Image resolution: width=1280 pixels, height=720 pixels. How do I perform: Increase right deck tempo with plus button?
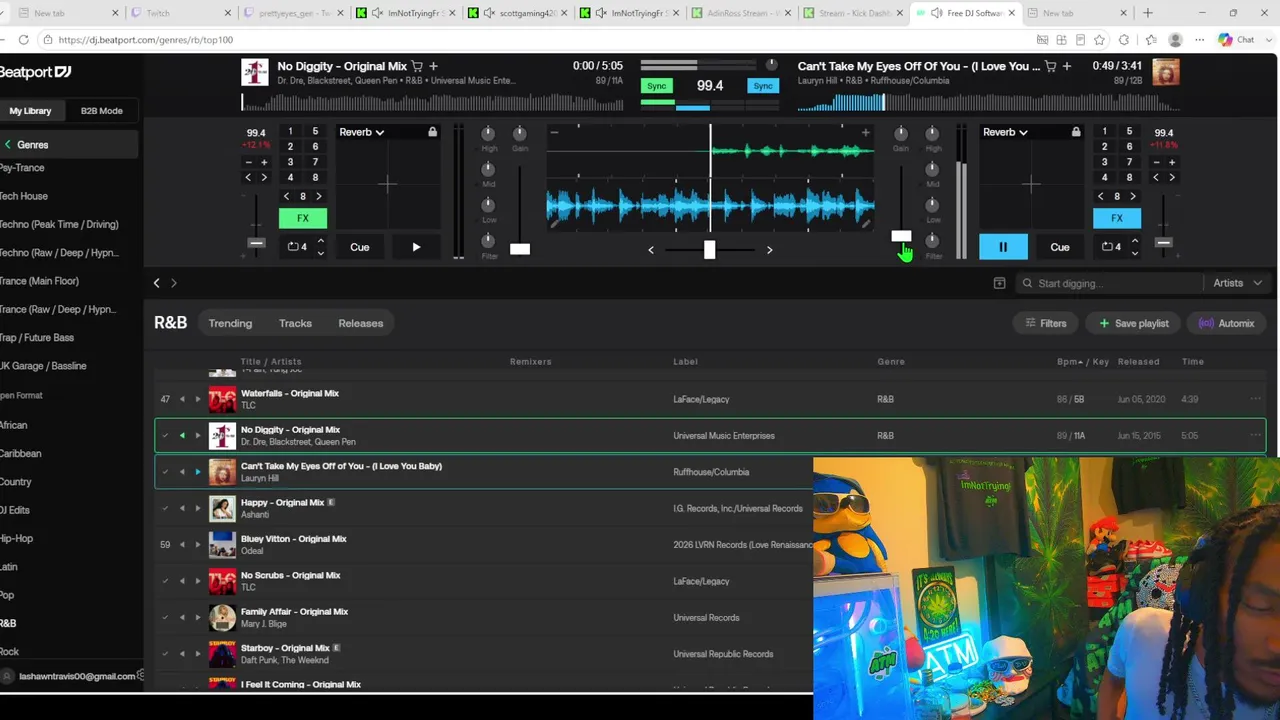pos(1172,162)
